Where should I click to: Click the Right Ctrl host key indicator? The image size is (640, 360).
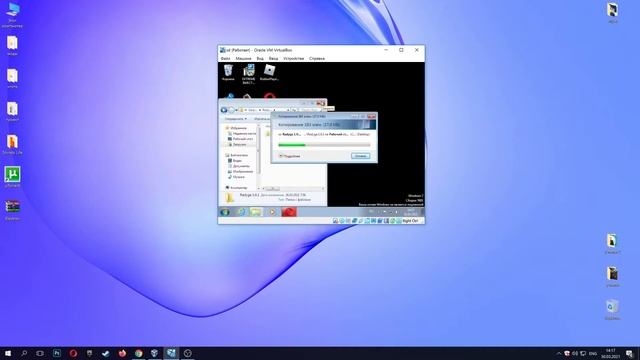[410, 221]
